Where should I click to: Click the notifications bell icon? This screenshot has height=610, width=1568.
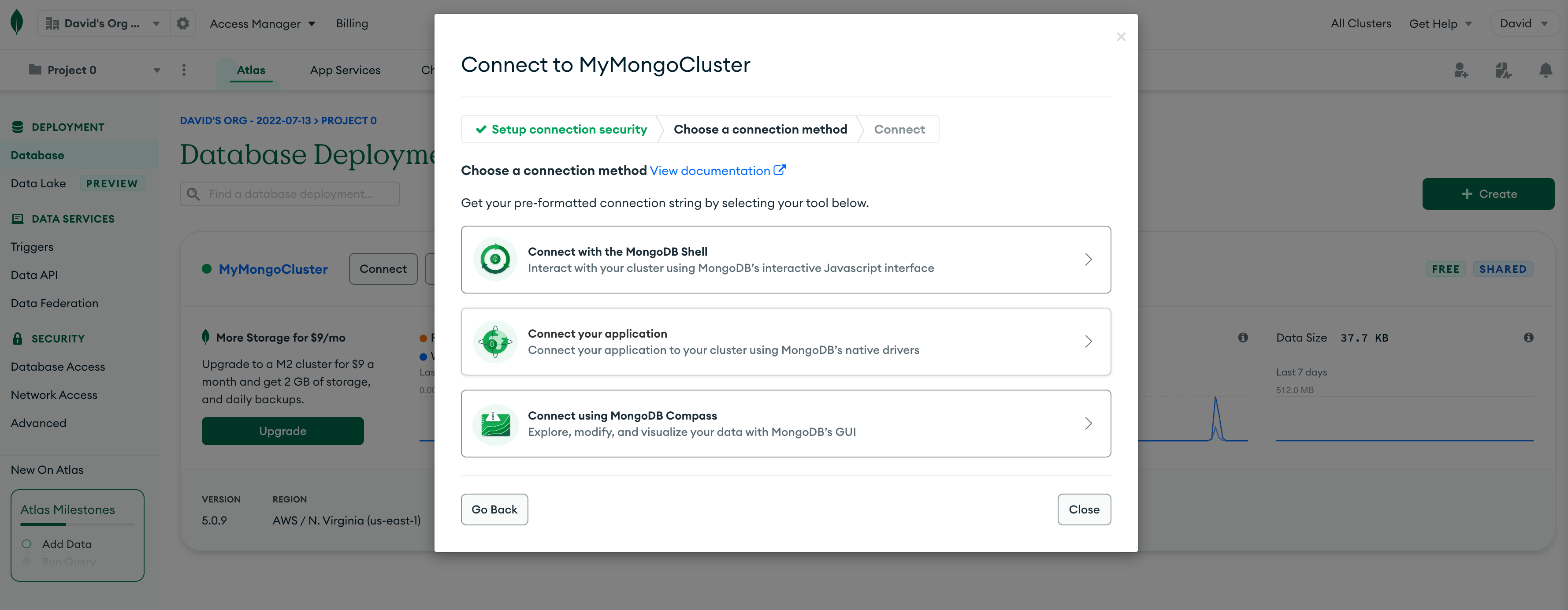coord(1545,70)
